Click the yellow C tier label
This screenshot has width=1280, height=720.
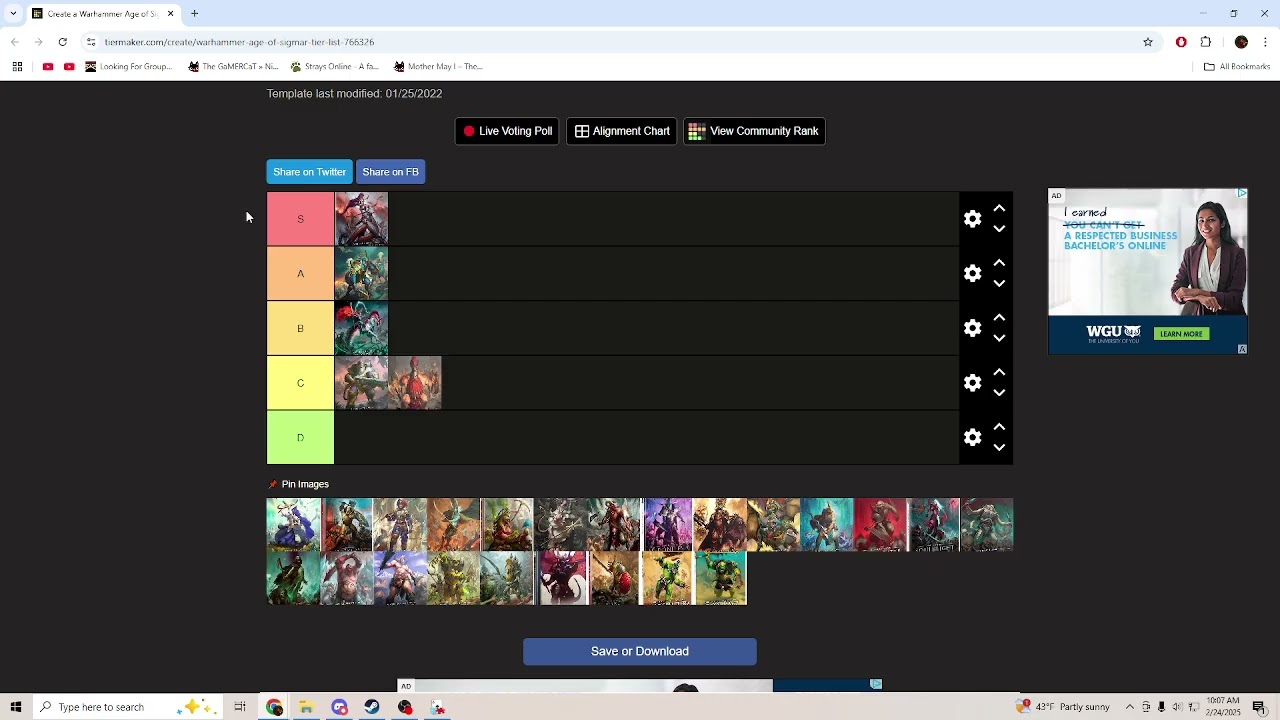pos(300,383)
